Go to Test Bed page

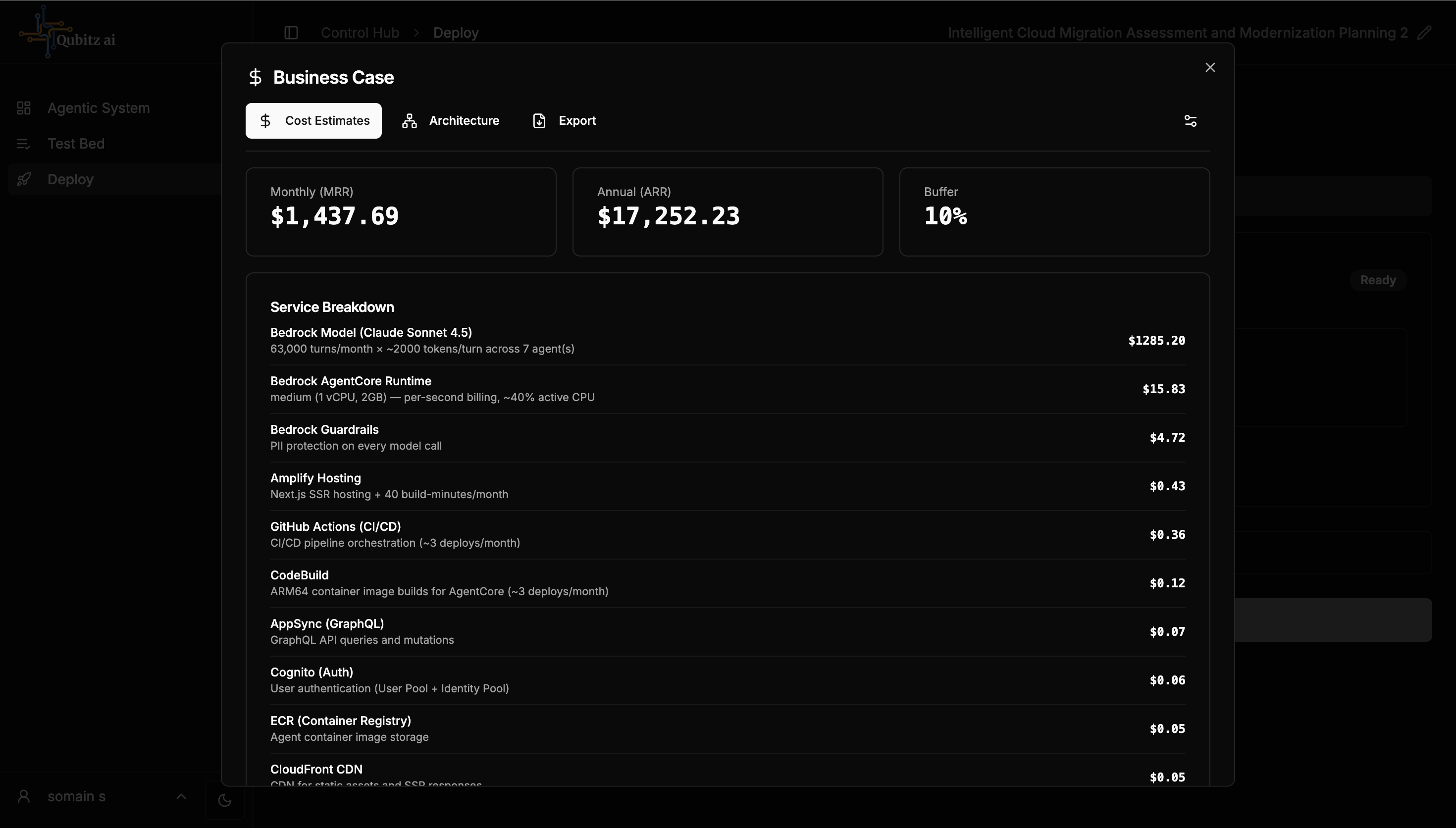pyautogui.click(x=76, y=143)
